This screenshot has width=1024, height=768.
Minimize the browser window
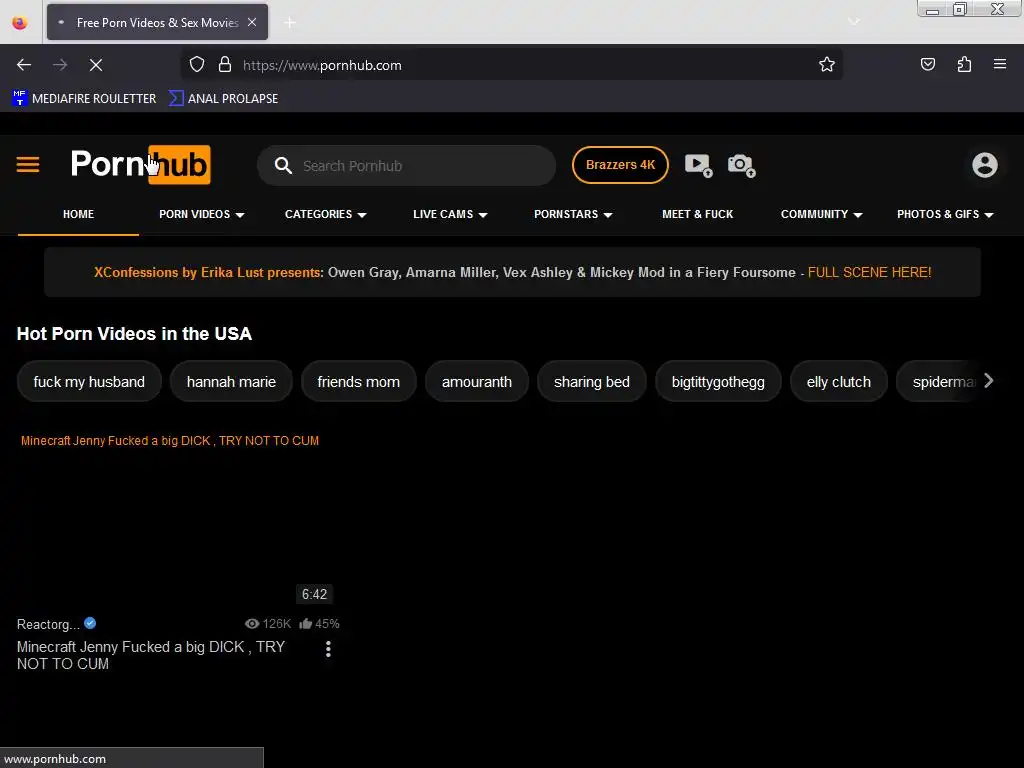click(933, 10)
